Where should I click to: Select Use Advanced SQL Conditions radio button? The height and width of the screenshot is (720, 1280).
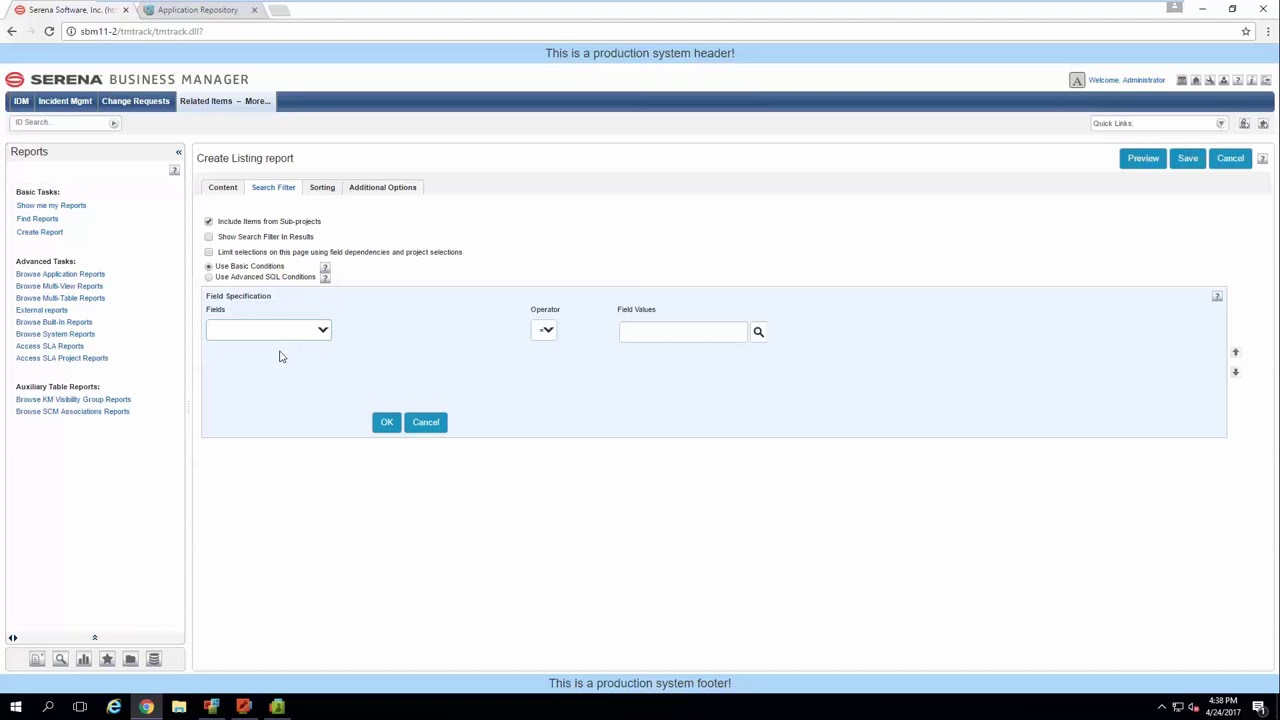[209, 277]
